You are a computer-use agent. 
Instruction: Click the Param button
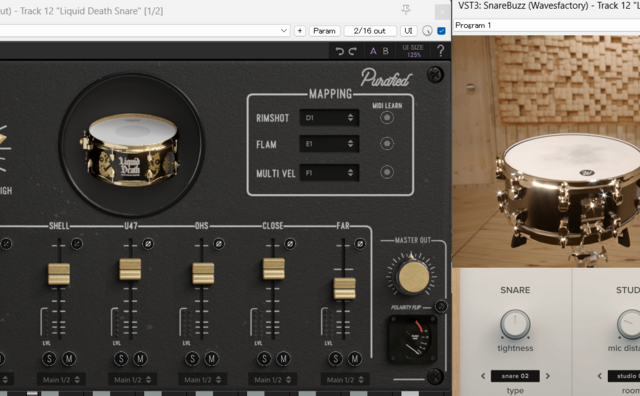(x=324, y=31)
